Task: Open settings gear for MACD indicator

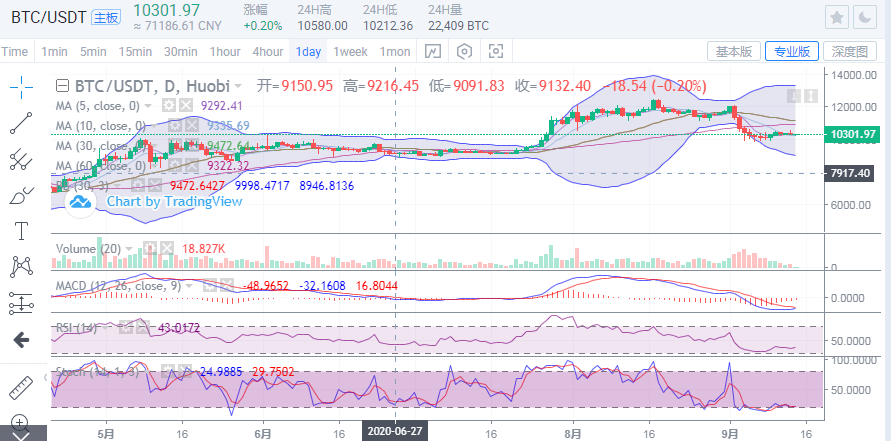Action: [x=209, y=285]
